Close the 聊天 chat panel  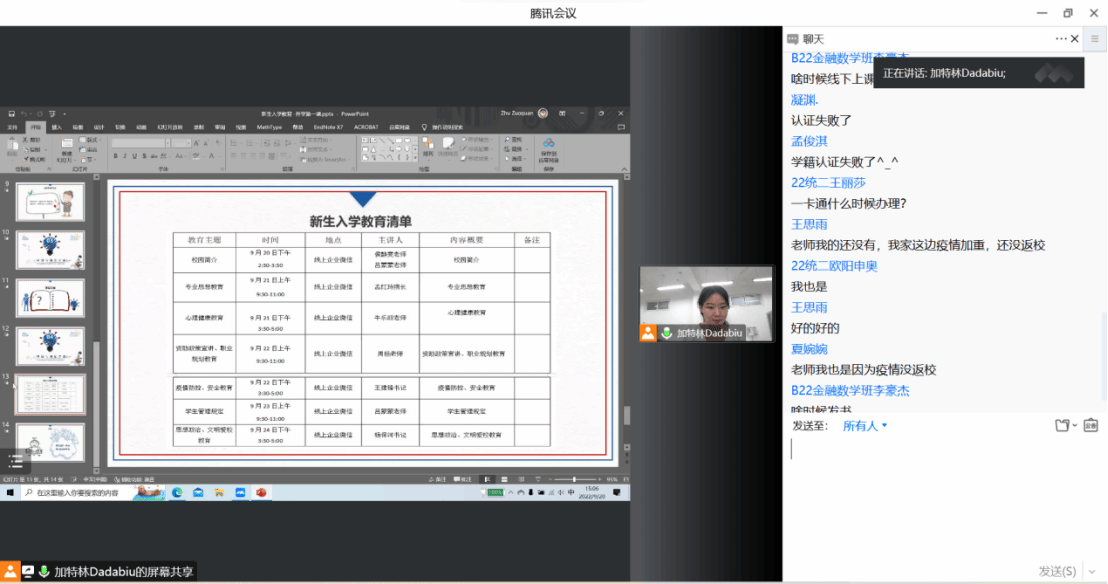click(1075, 39)
